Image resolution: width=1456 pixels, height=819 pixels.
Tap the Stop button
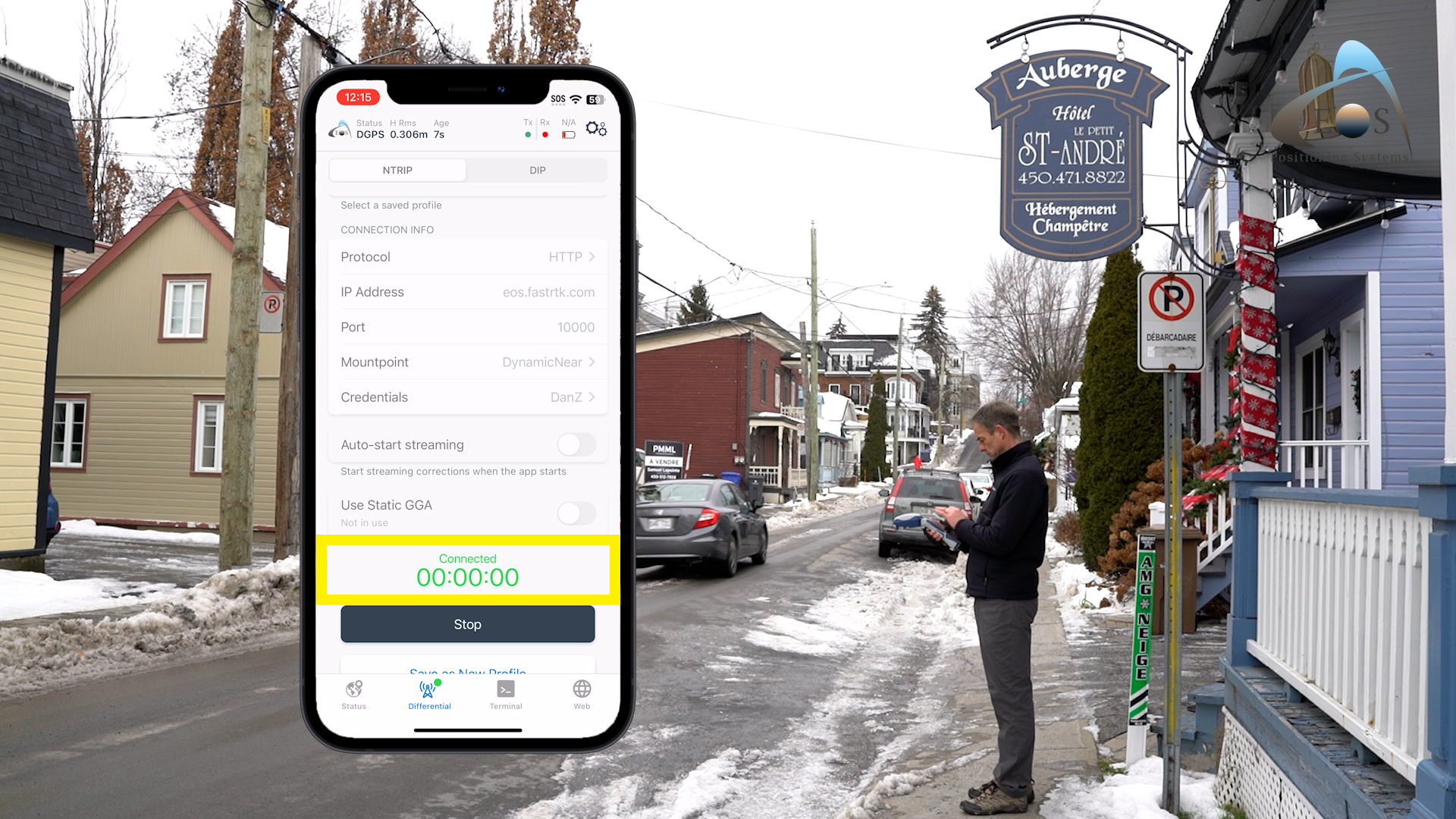pos(467,624)
